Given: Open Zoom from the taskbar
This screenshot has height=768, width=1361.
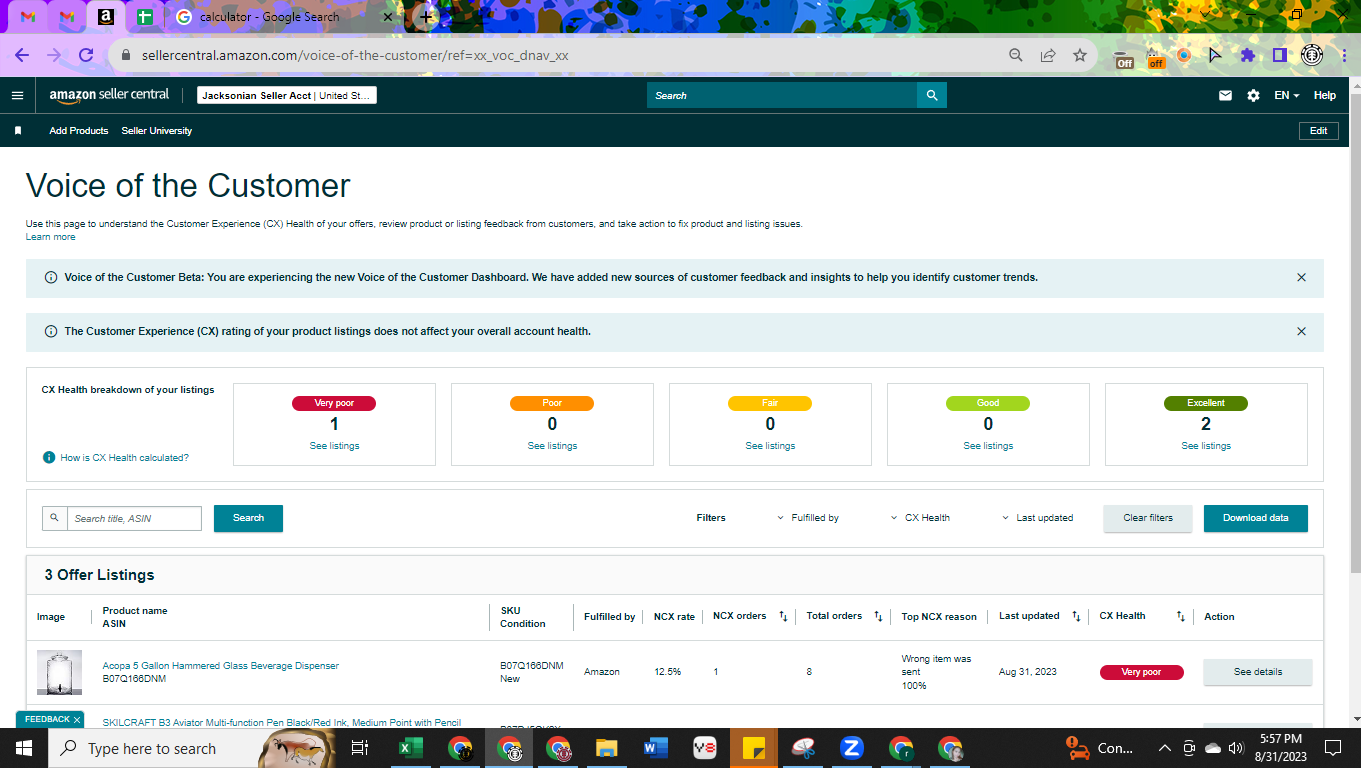Looking at the screenshot, I should pyautogui.click(x=852, y=748).
